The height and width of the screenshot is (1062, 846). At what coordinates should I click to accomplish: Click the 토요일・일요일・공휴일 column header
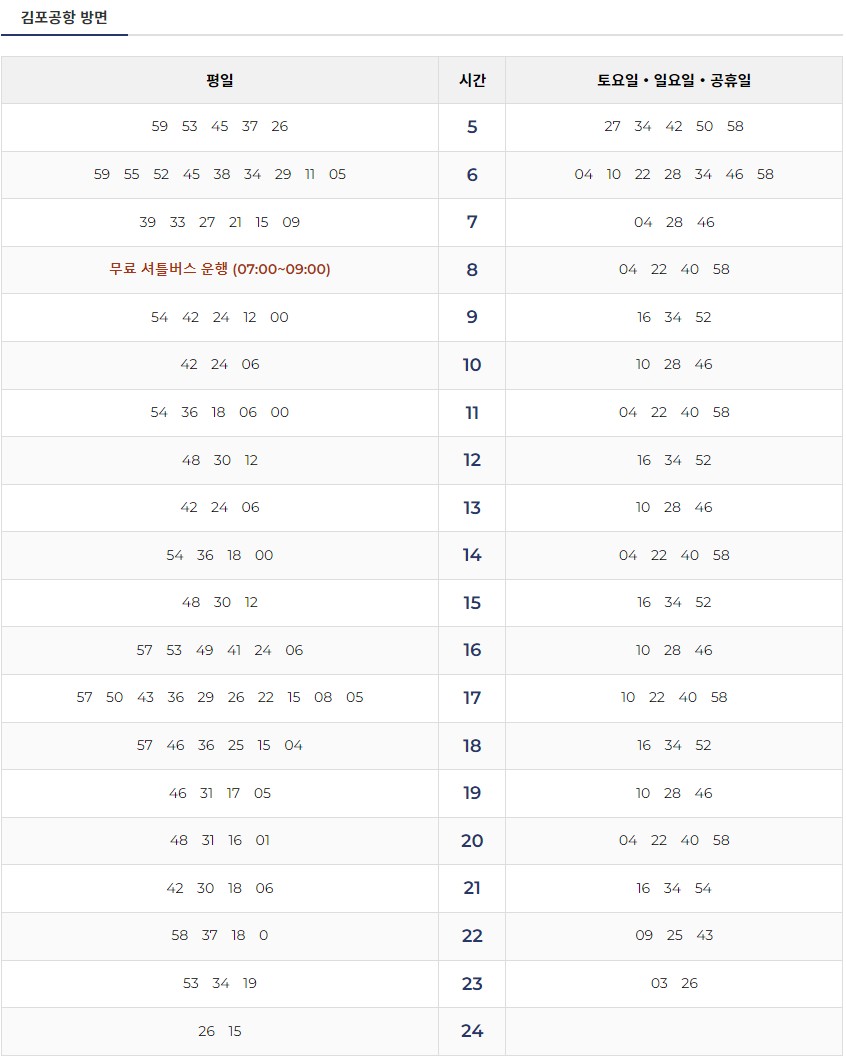(x=675, y=80)
